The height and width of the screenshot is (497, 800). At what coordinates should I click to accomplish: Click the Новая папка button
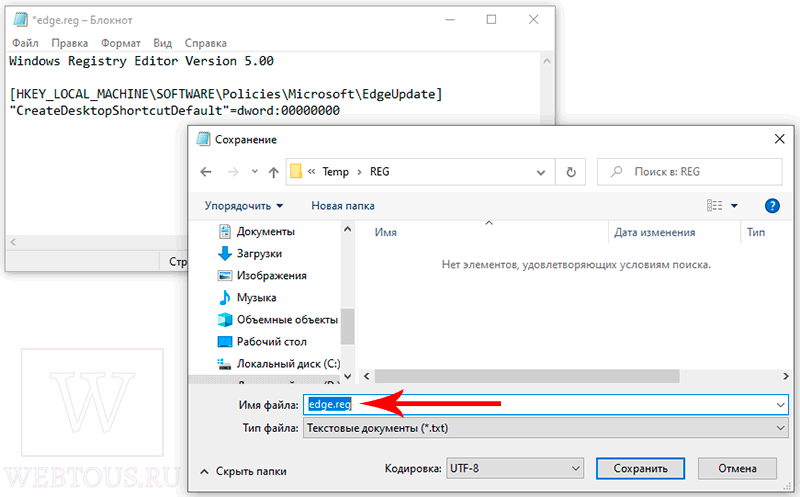[x=343, y=206]
